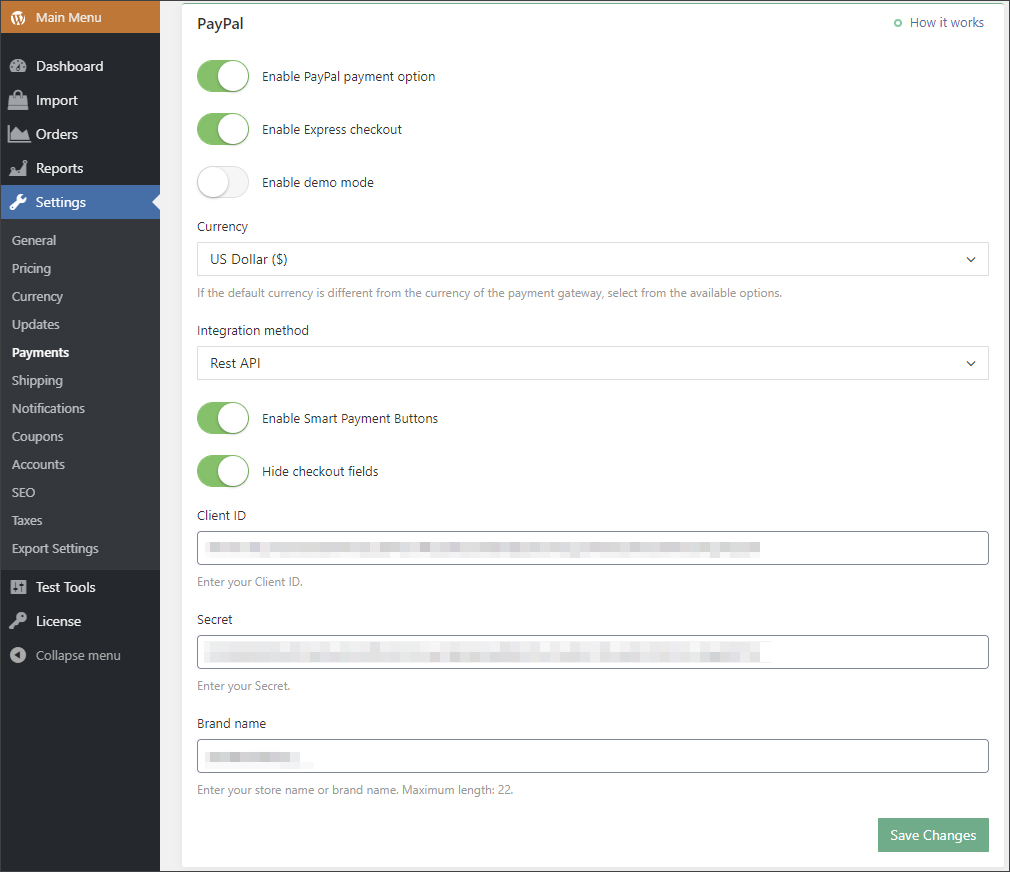Click the Maximum length: 22 hint text
This screenshot has height=872, width=1010.
[457, 790]
